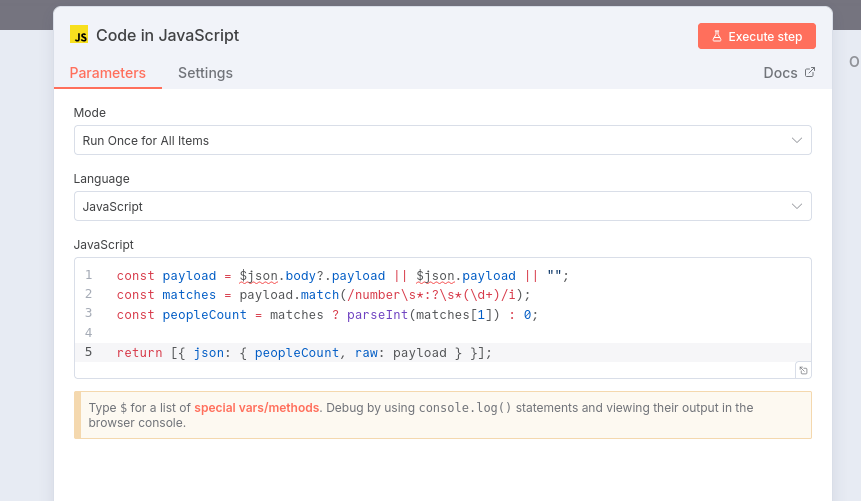Click the Mode dropdown chevron arrow

[797, 140]
